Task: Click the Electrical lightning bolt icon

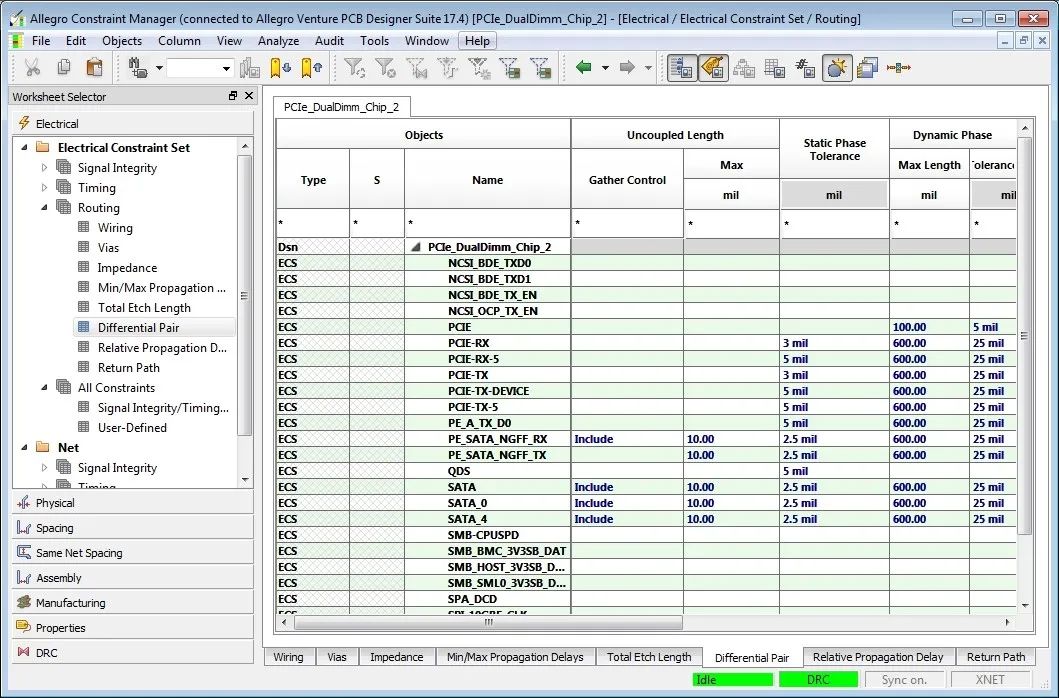Action: [x=24, y=123]
